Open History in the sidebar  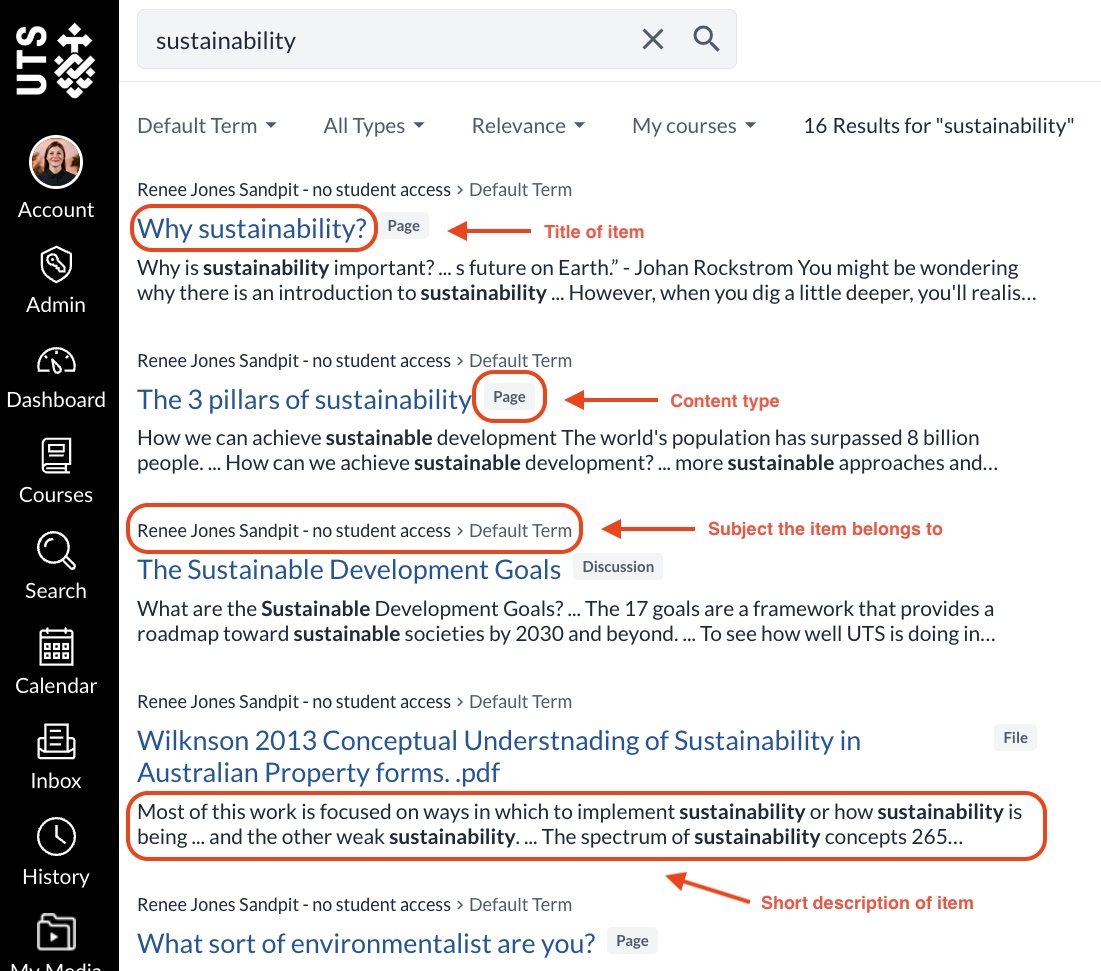[56, 838]
